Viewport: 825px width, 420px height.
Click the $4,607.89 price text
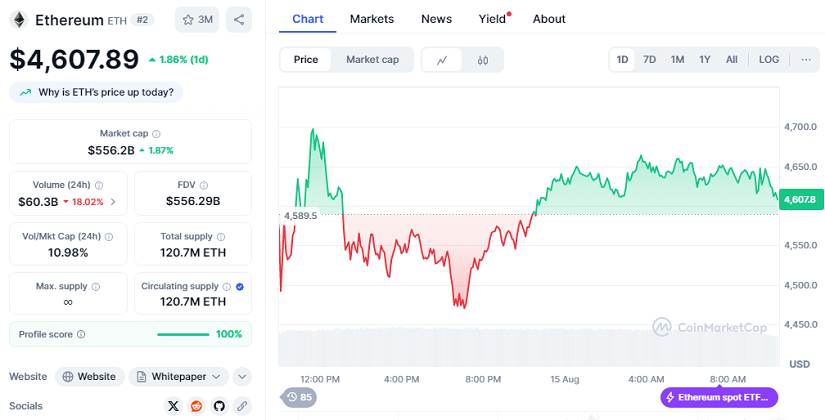tap(74, 59)
